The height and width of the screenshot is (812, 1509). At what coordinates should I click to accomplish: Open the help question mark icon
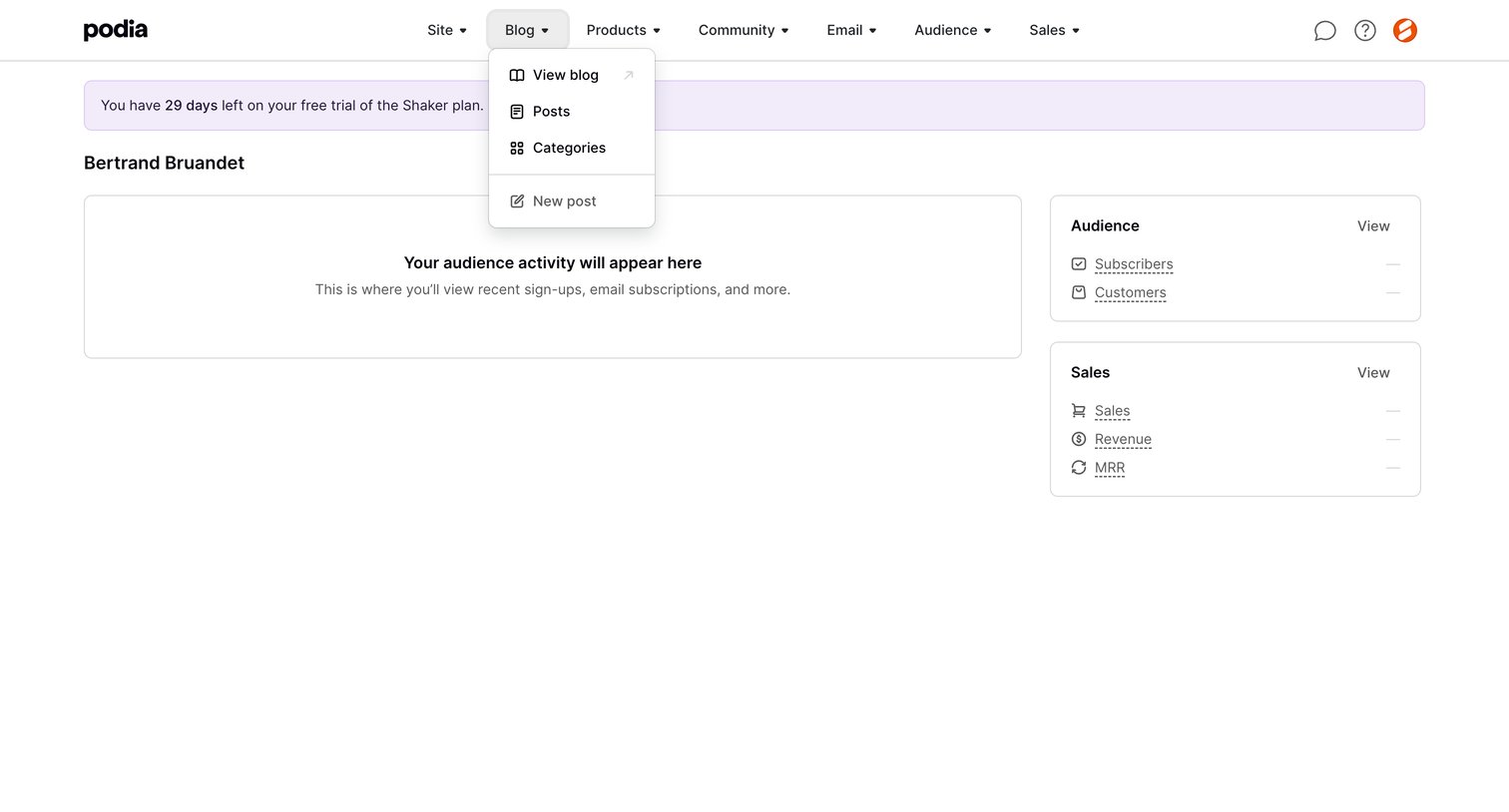click(x=1364, y=31)
